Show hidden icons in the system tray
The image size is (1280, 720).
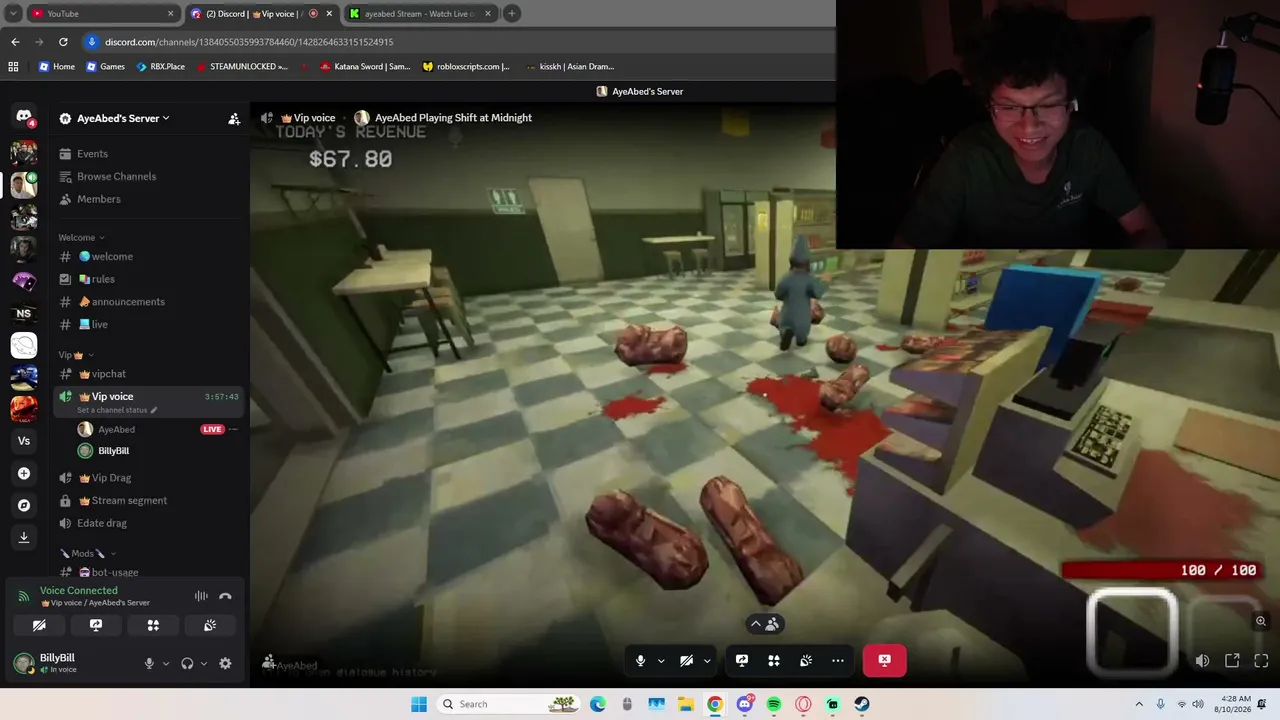click(1139, 704)
